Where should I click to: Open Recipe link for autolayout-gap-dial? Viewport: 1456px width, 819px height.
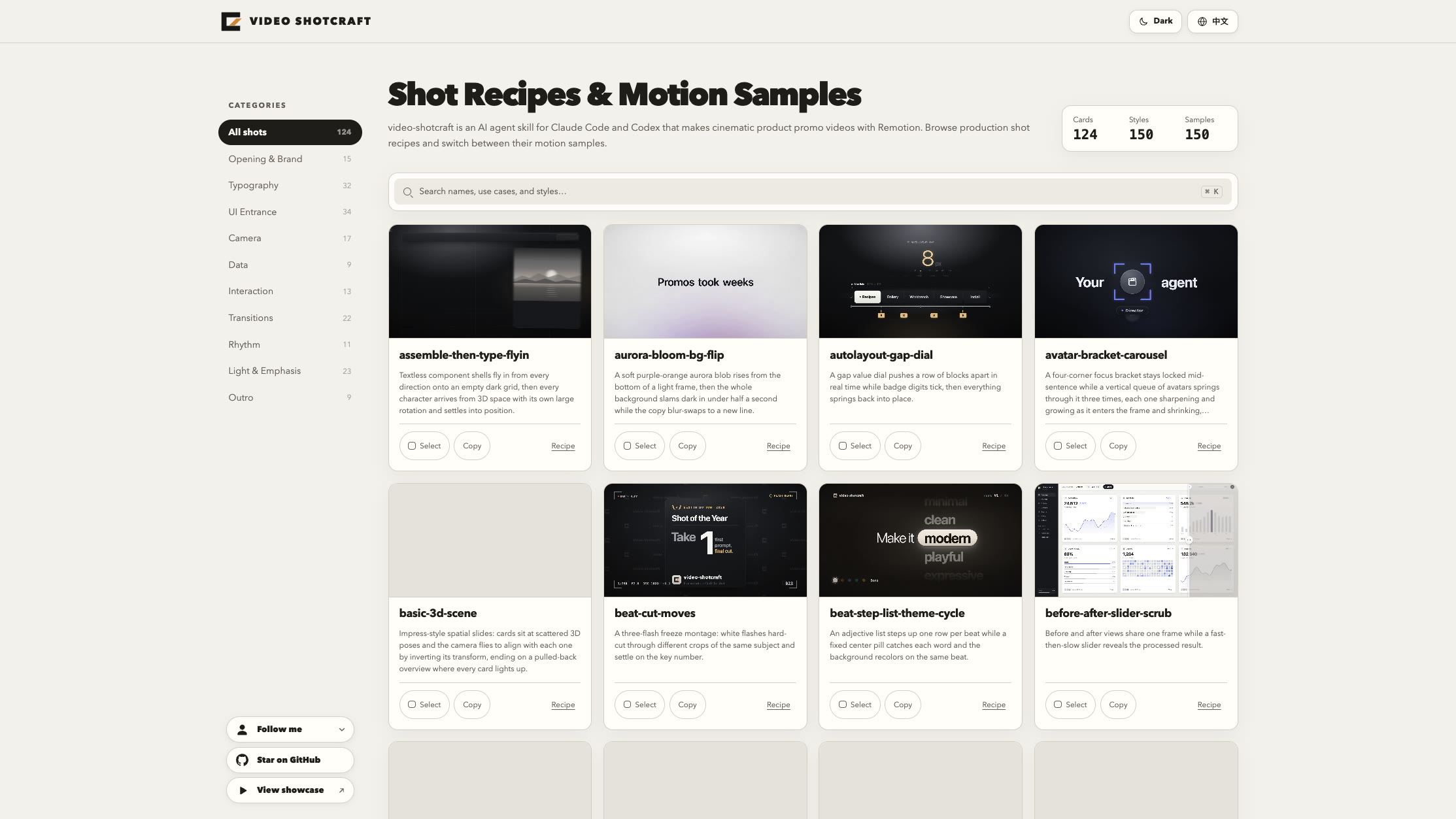993,446
